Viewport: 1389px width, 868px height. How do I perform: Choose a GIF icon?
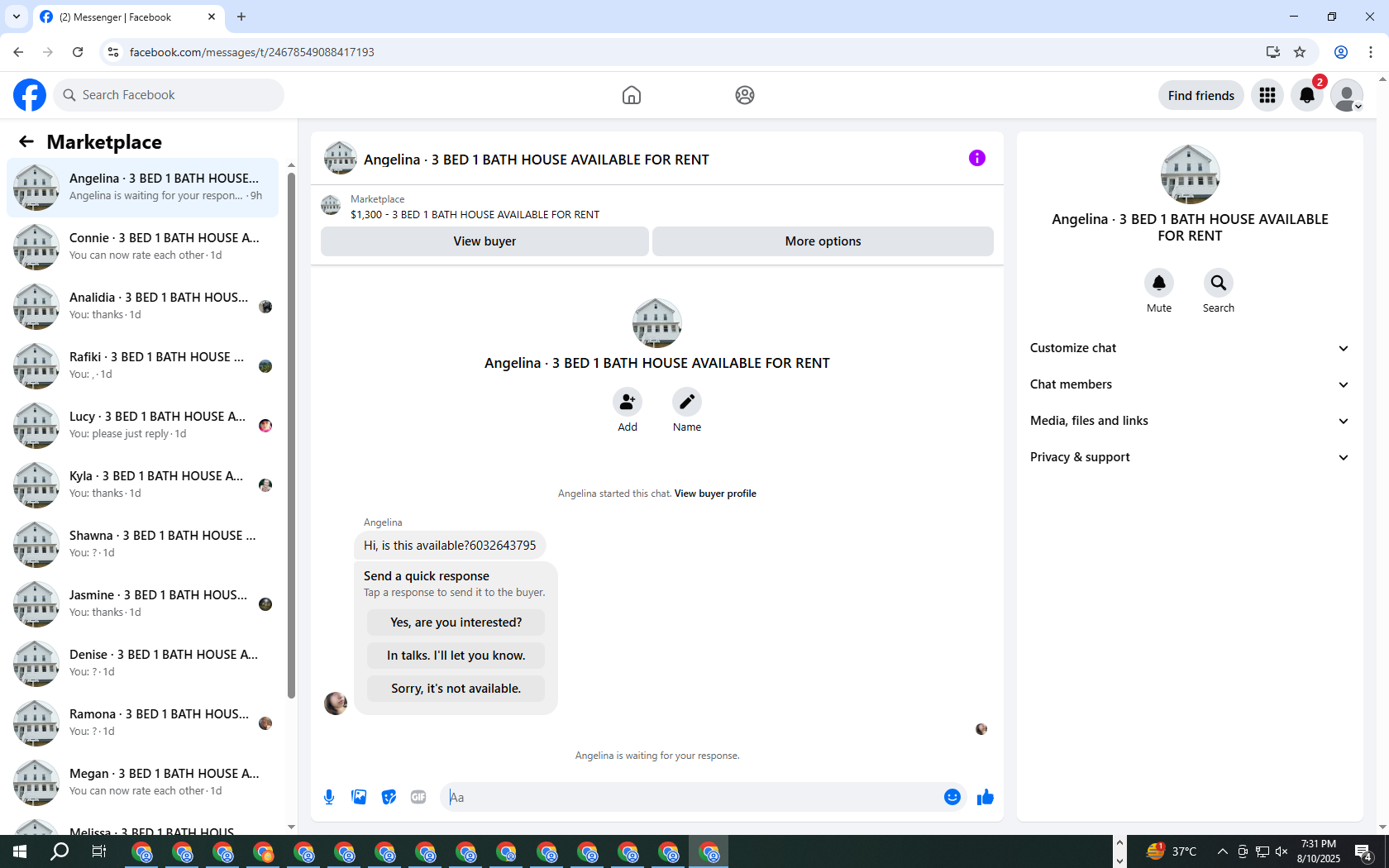pos(418,797)
